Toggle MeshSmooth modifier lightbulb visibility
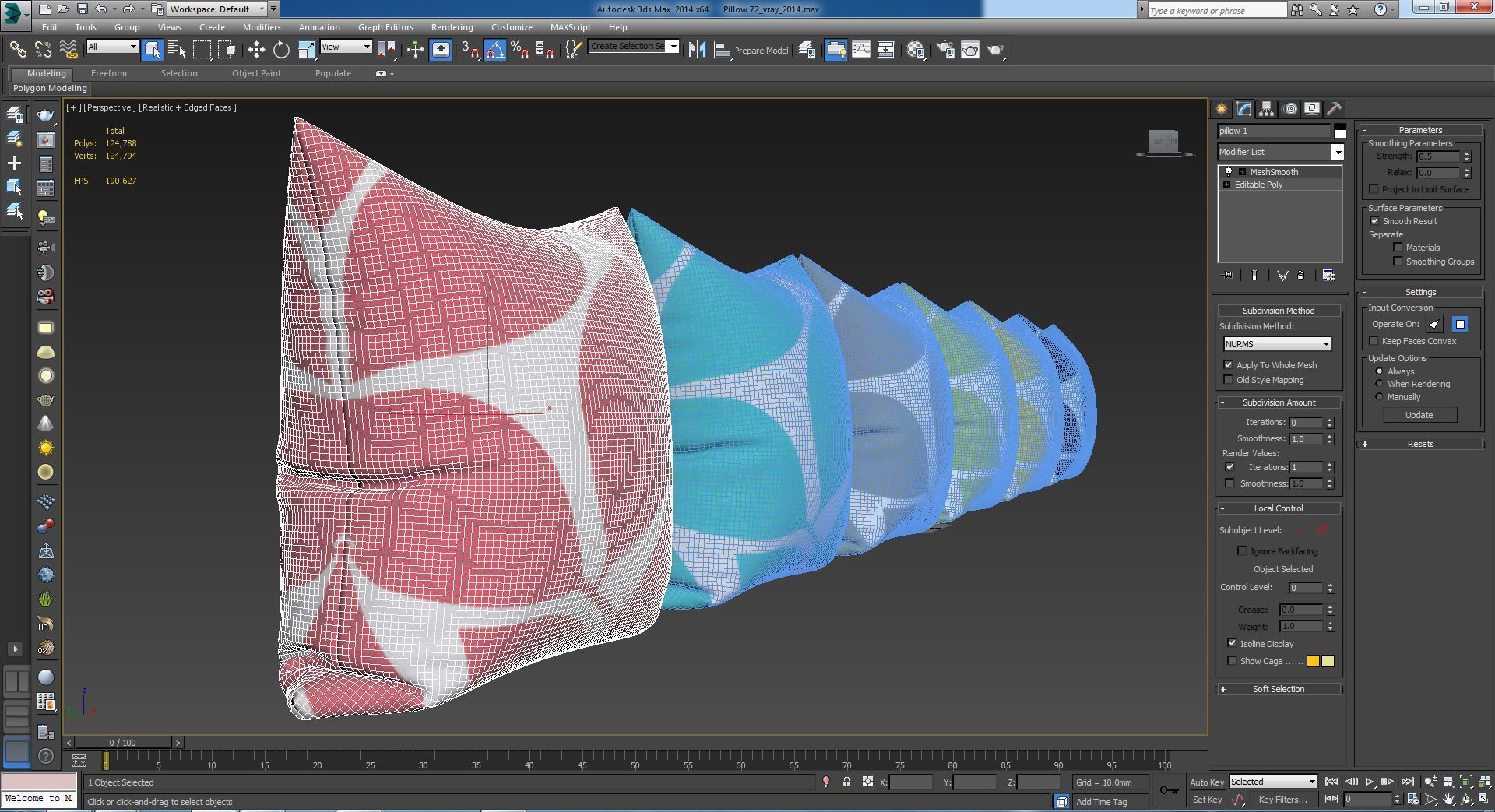1495x812 pixels. coord(1229,172)
